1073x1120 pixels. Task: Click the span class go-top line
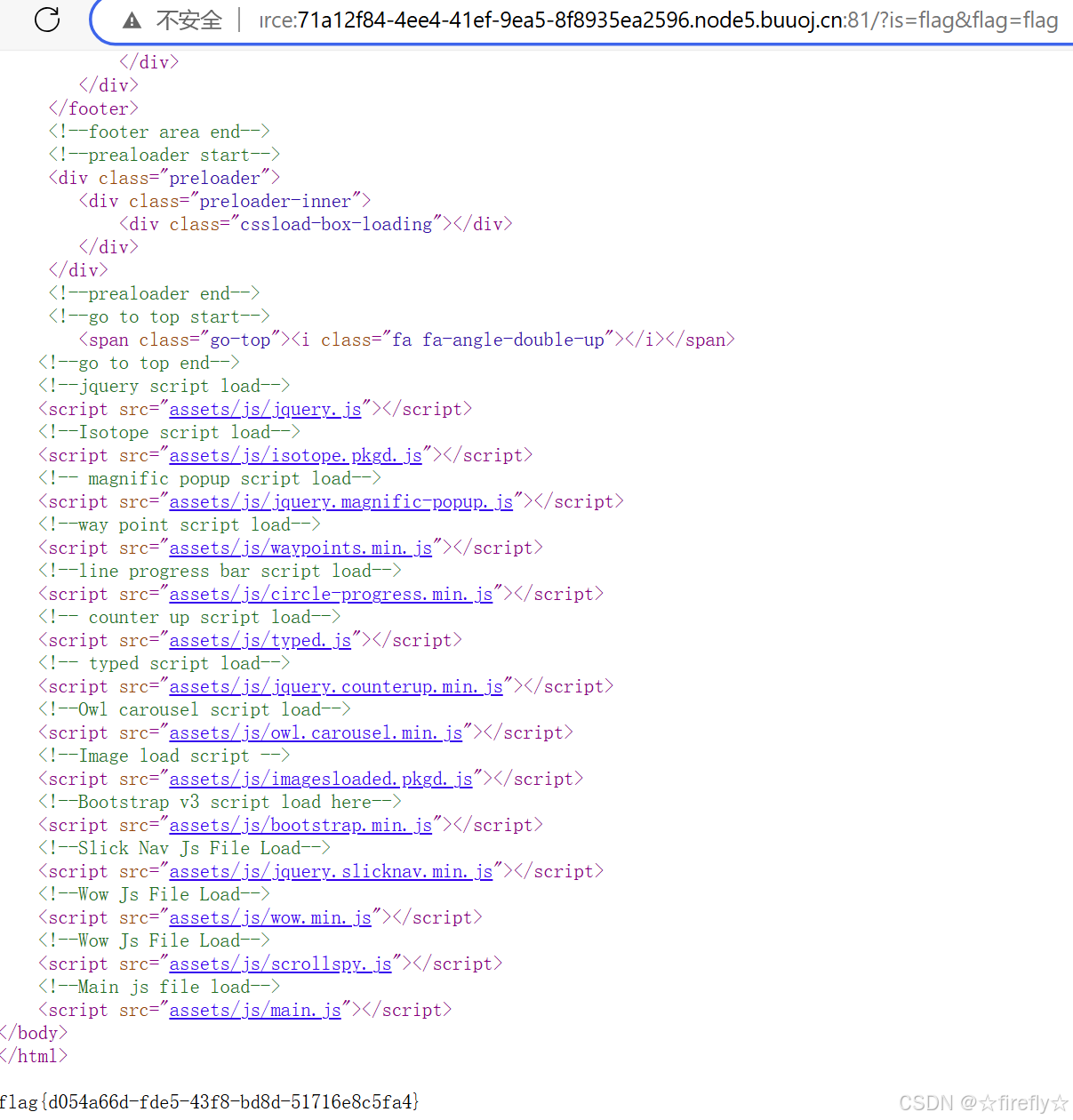(407, 340)
